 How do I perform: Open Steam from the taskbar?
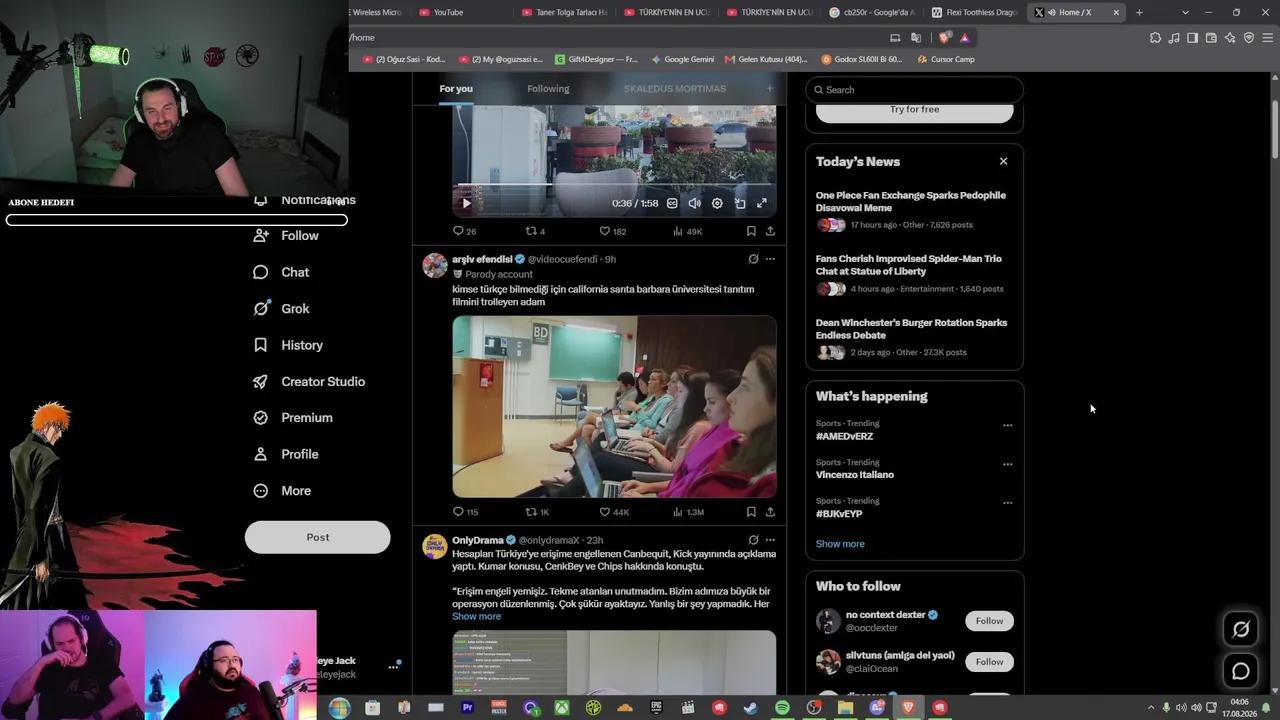pyautogui.click(x=751, y=708)
